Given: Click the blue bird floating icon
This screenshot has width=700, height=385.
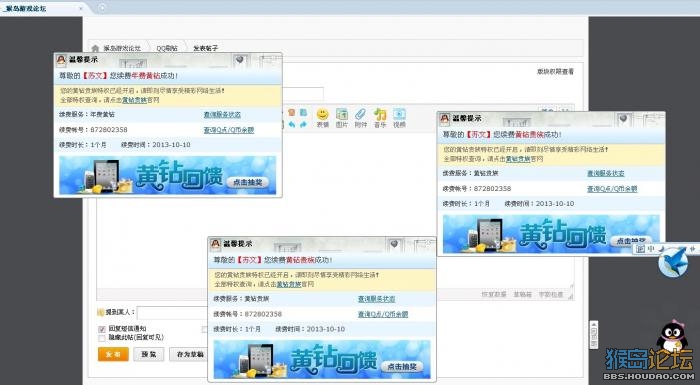Looking at the screenshot, I should click(x=673, y=262).
